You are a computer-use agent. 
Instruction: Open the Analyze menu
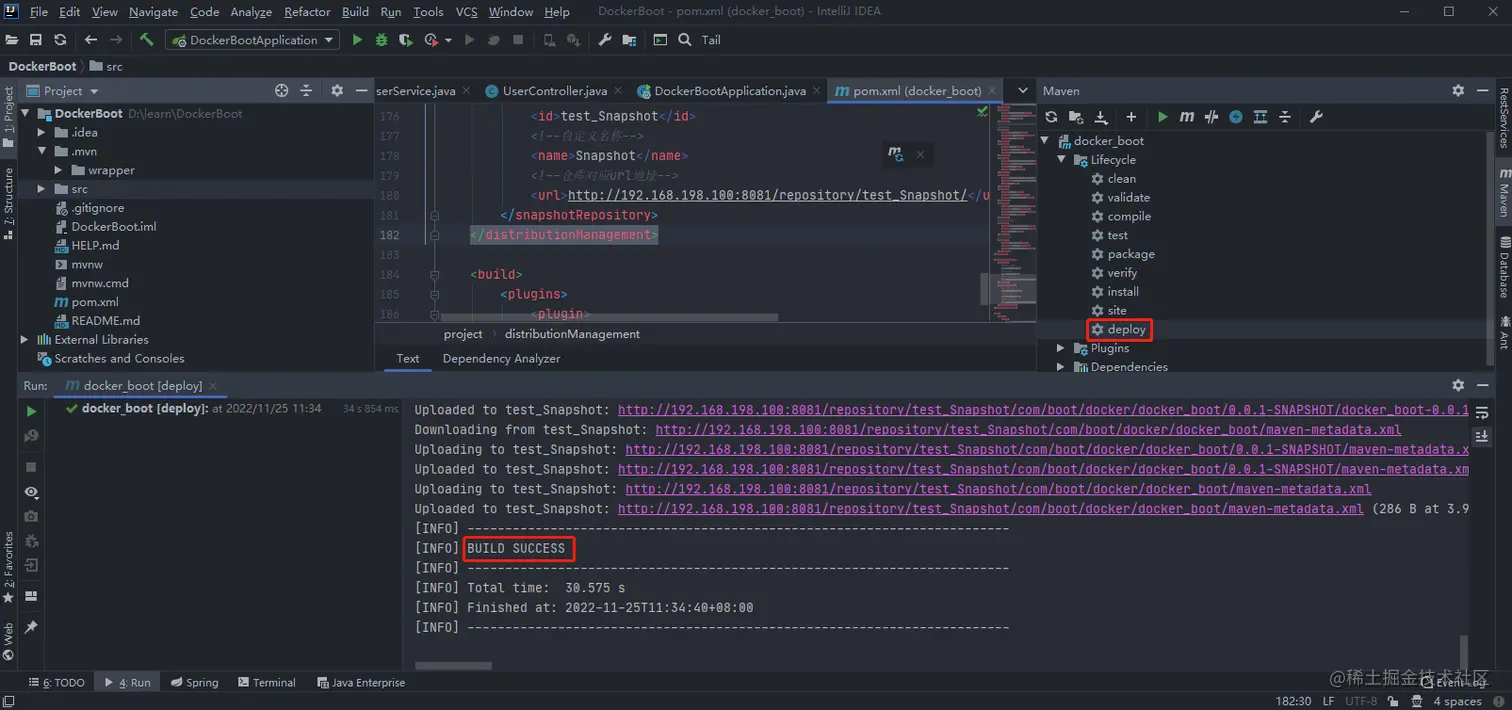click(251, 12)
